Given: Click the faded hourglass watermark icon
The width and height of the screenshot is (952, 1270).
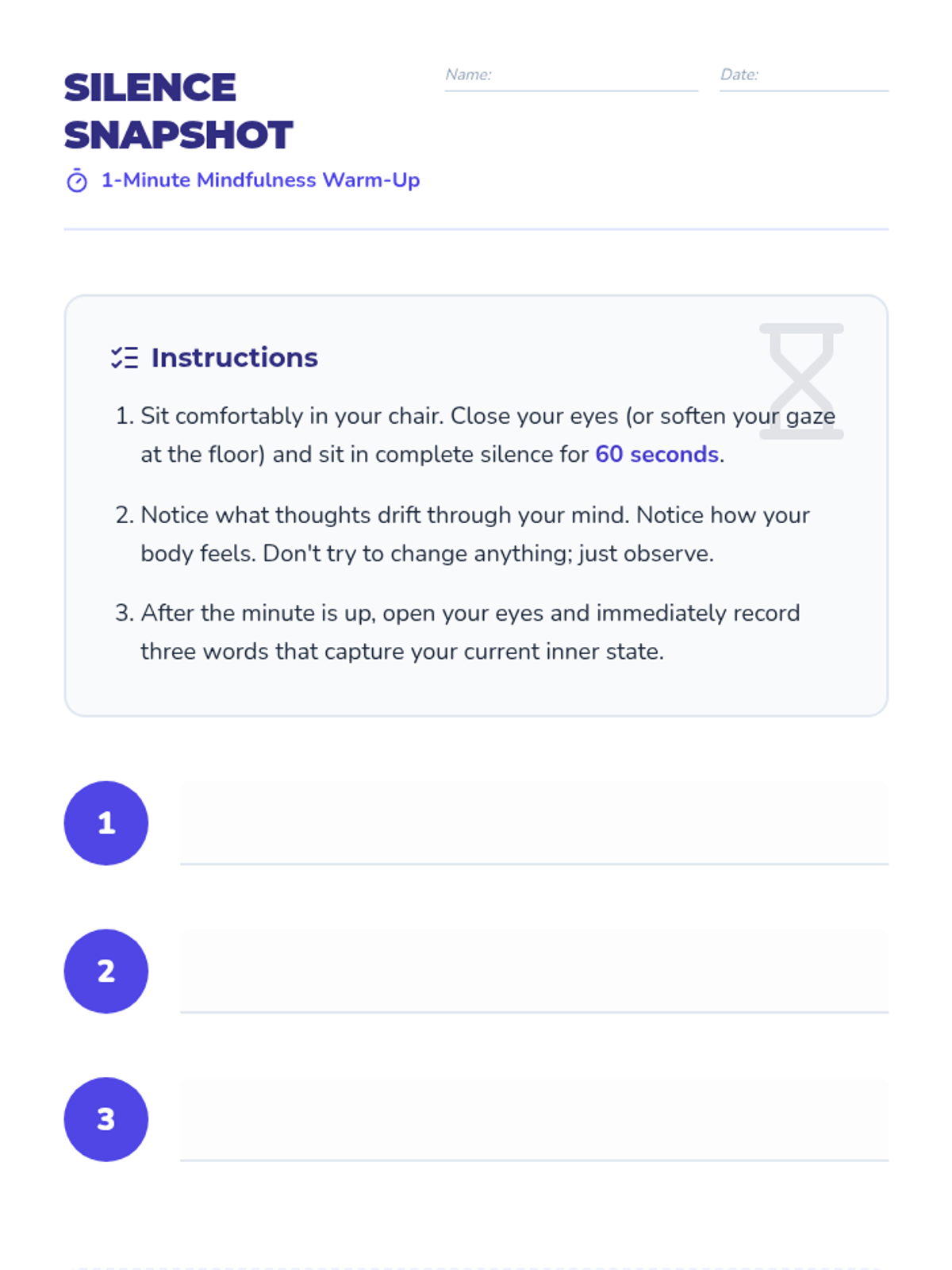Looking at the screenshot, I should [x=801, y=381].
